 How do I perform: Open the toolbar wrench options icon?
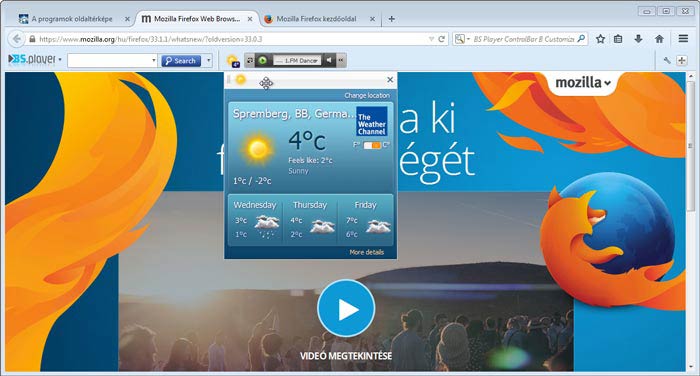pos(667,60)
